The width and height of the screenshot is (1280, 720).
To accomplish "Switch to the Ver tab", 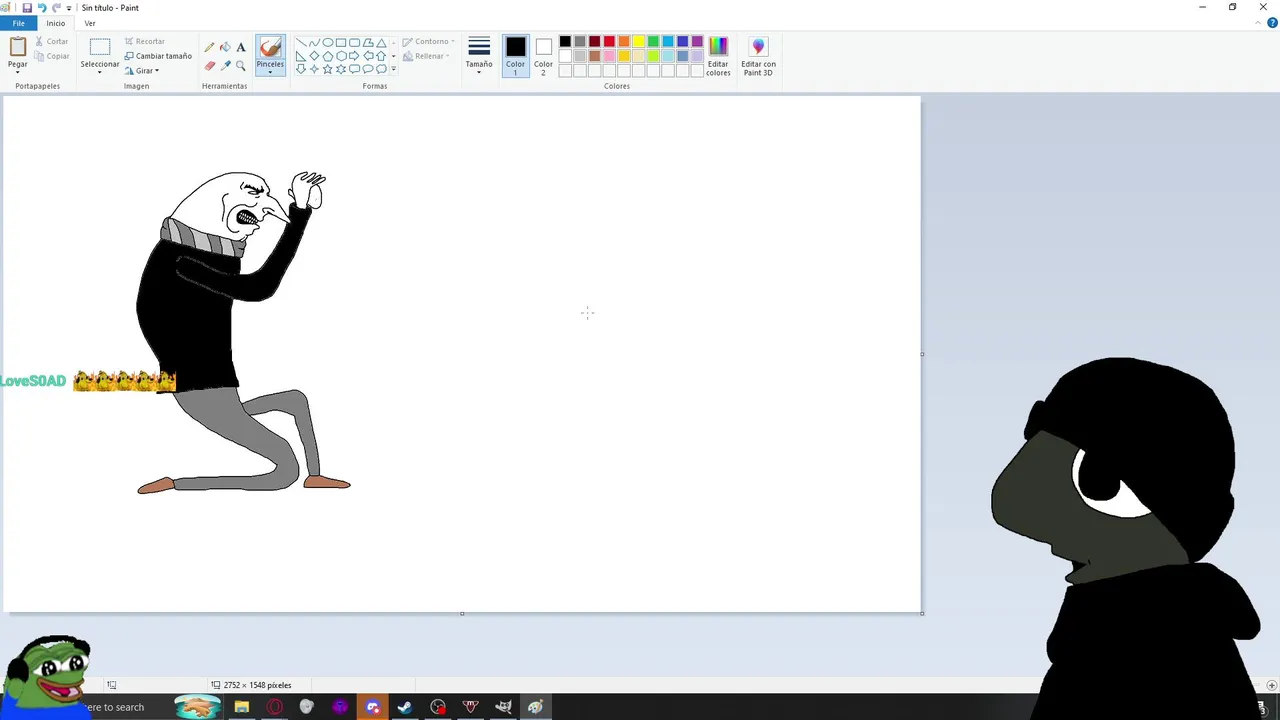I will point(90,23).
